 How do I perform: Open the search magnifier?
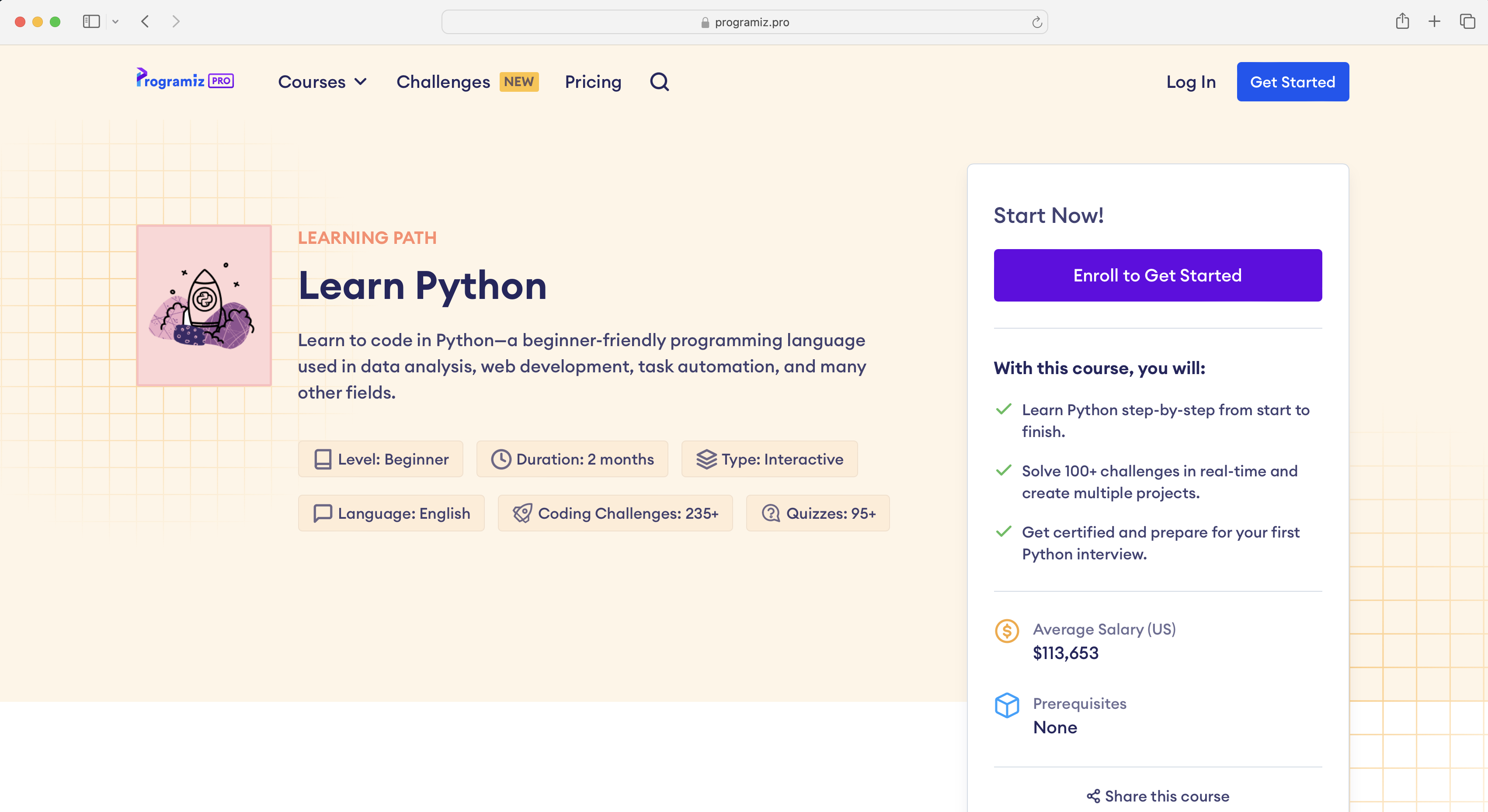tap(659, 81)
